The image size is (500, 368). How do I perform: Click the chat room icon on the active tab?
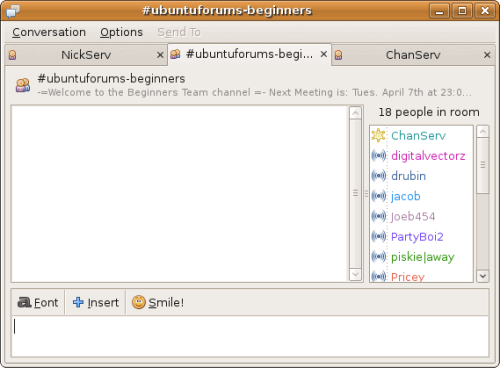click(x=175, y=54)
